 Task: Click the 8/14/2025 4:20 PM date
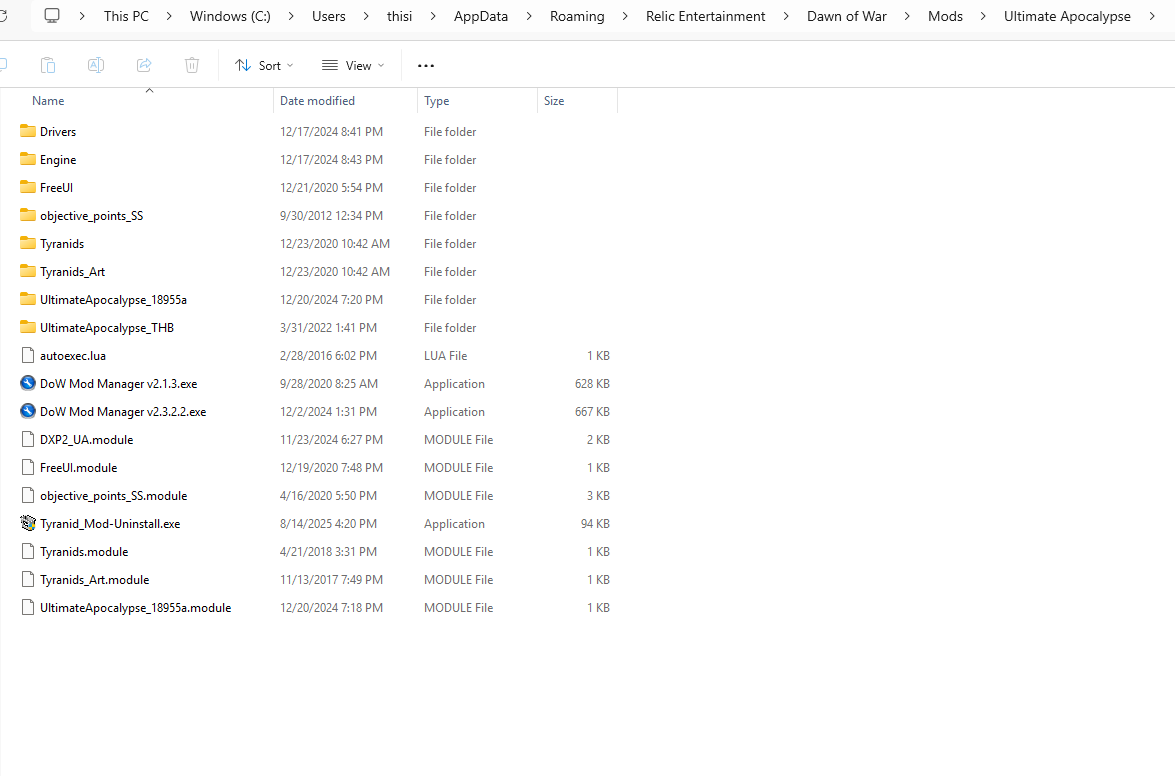[328, 524]
